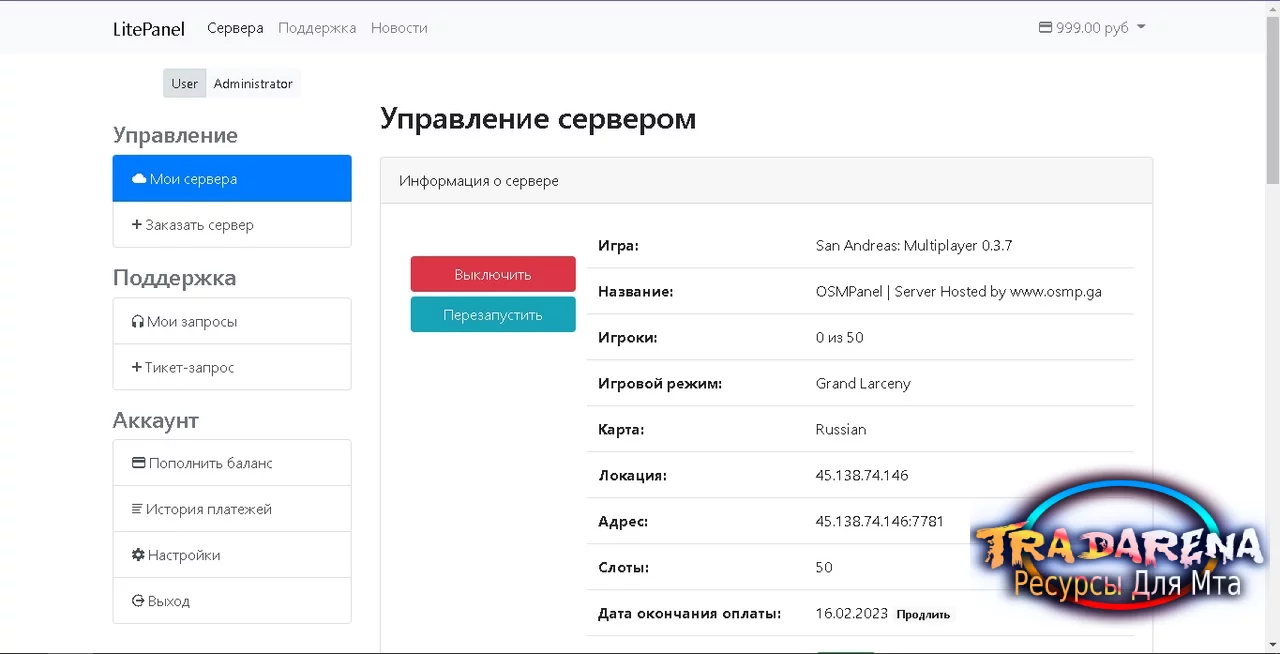Click the cloud icon beside Мои сервера
The image size is (1280, 654).
(139, 179)
